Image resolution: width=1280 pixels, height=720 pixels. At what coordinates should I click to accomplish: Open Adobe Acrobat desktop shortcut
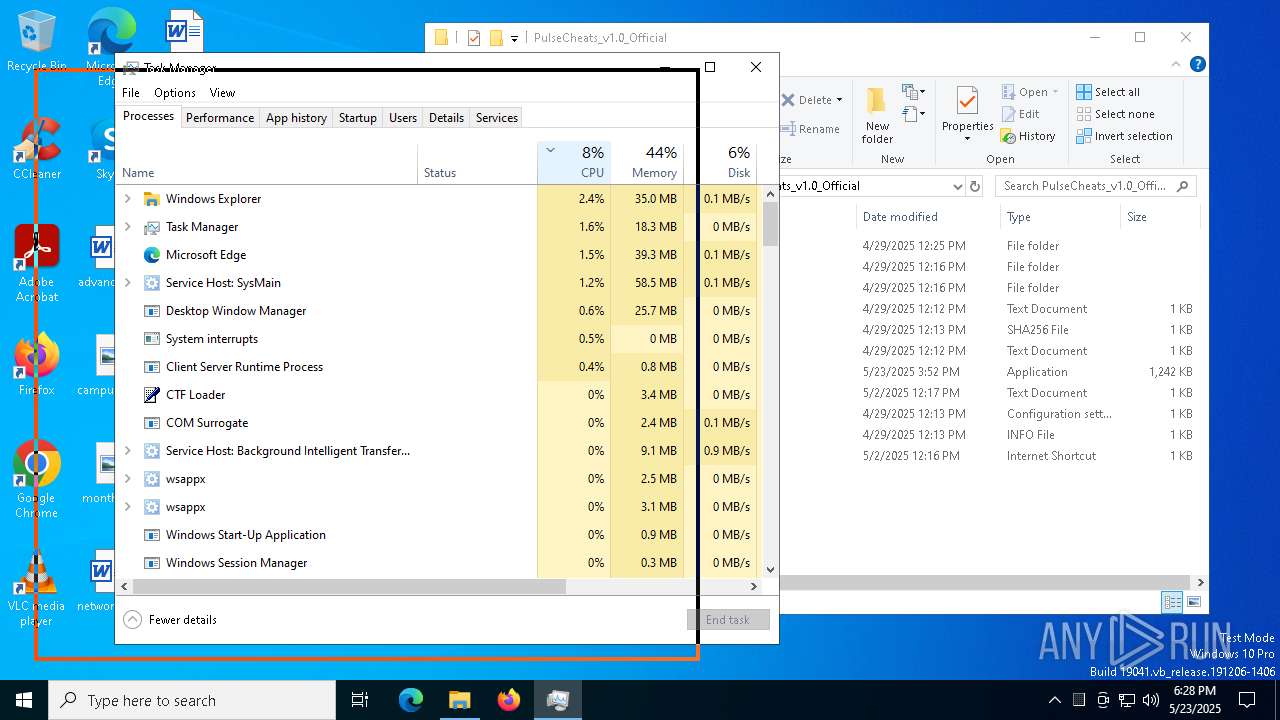click(36, 263)
